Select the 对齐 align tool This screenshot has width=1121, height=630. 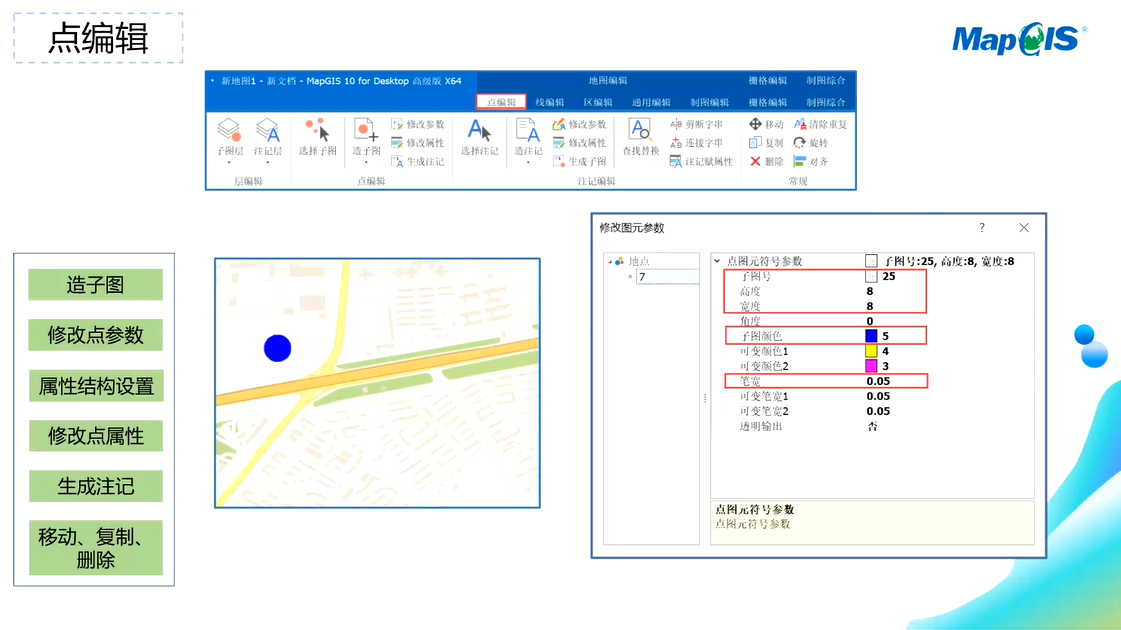tap(811, 162)
